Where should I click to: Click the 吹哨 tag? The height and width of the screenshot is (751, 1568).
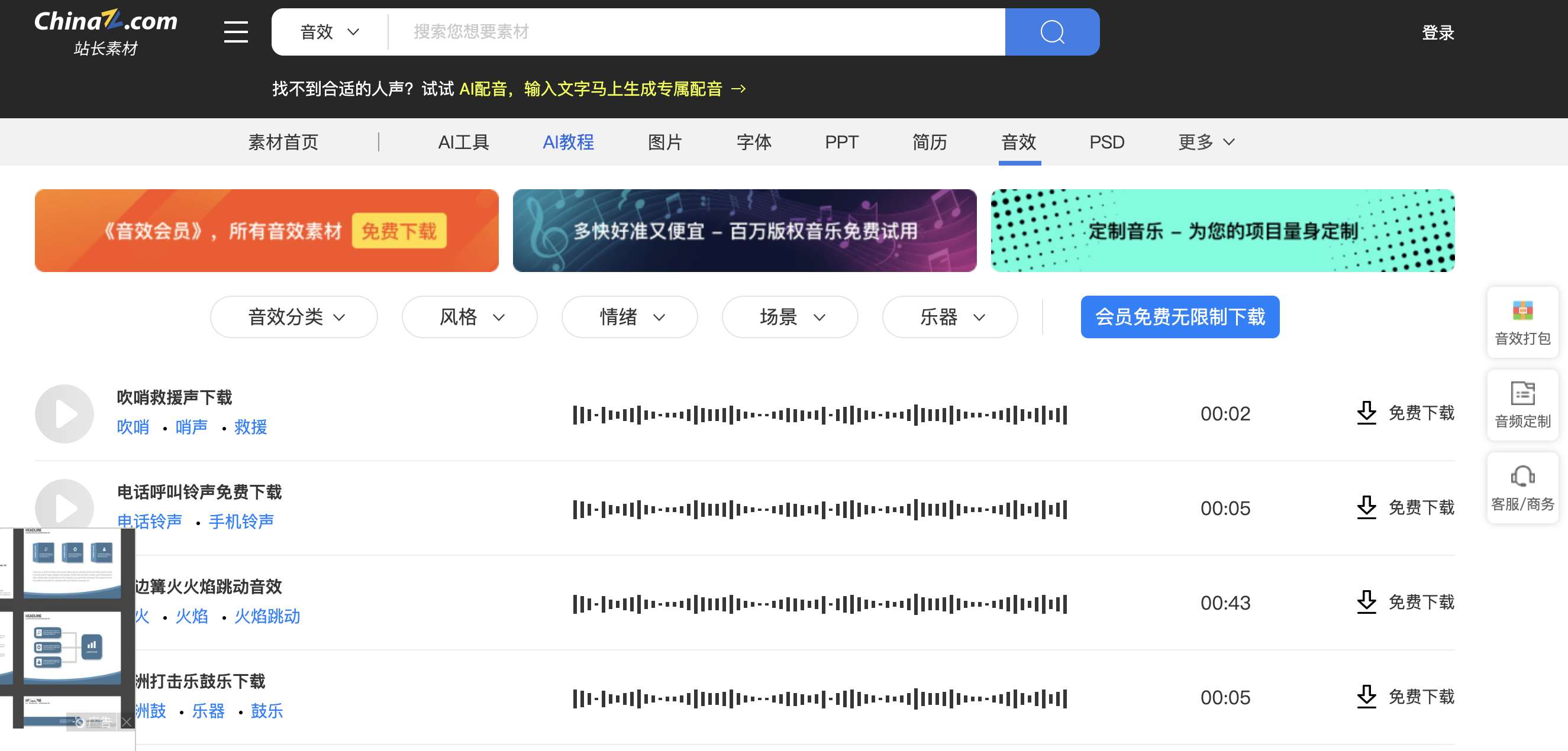pos(133,427)
